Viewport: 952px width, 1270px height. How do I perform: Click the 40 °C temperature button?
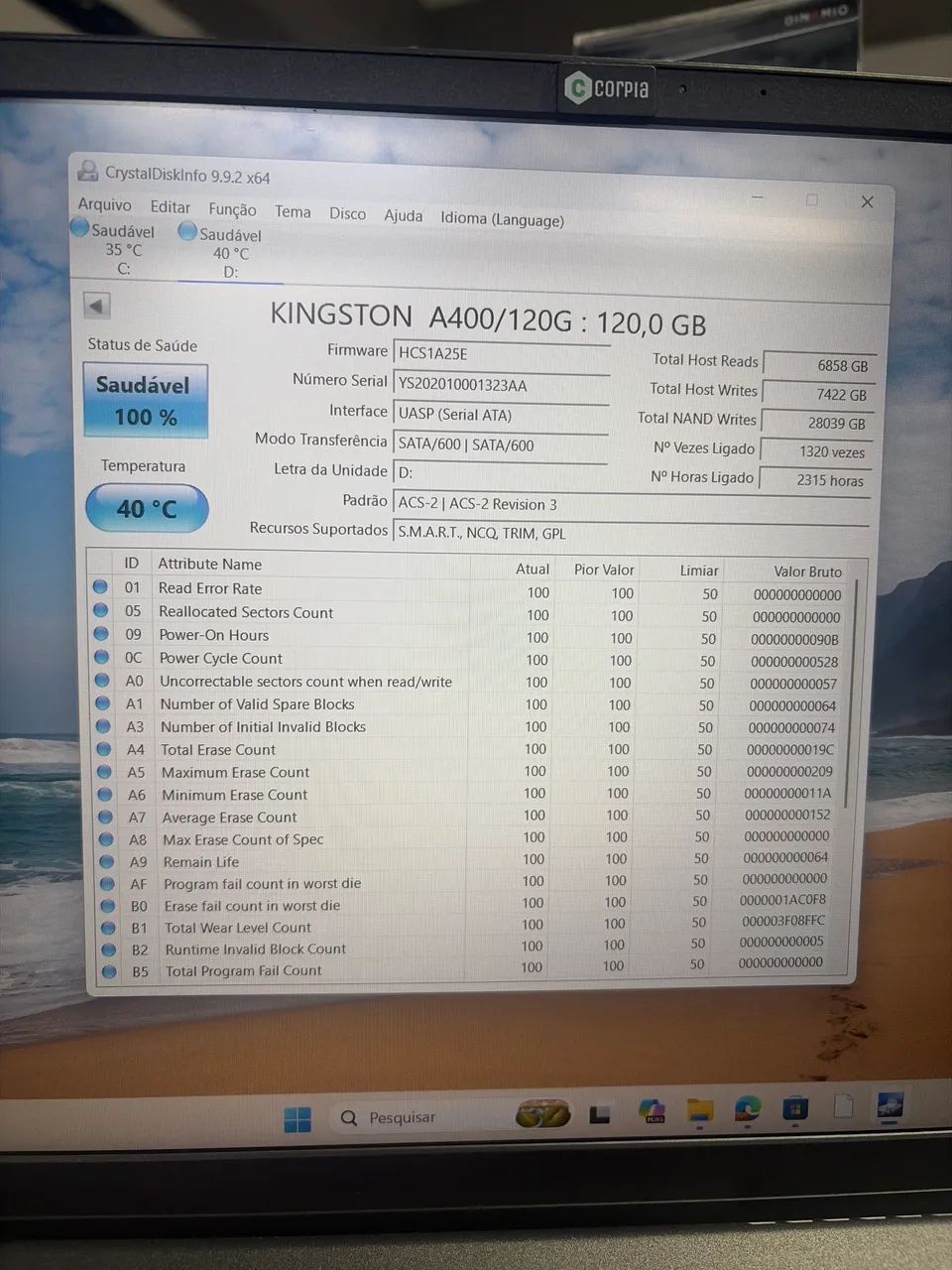point(147,508)
